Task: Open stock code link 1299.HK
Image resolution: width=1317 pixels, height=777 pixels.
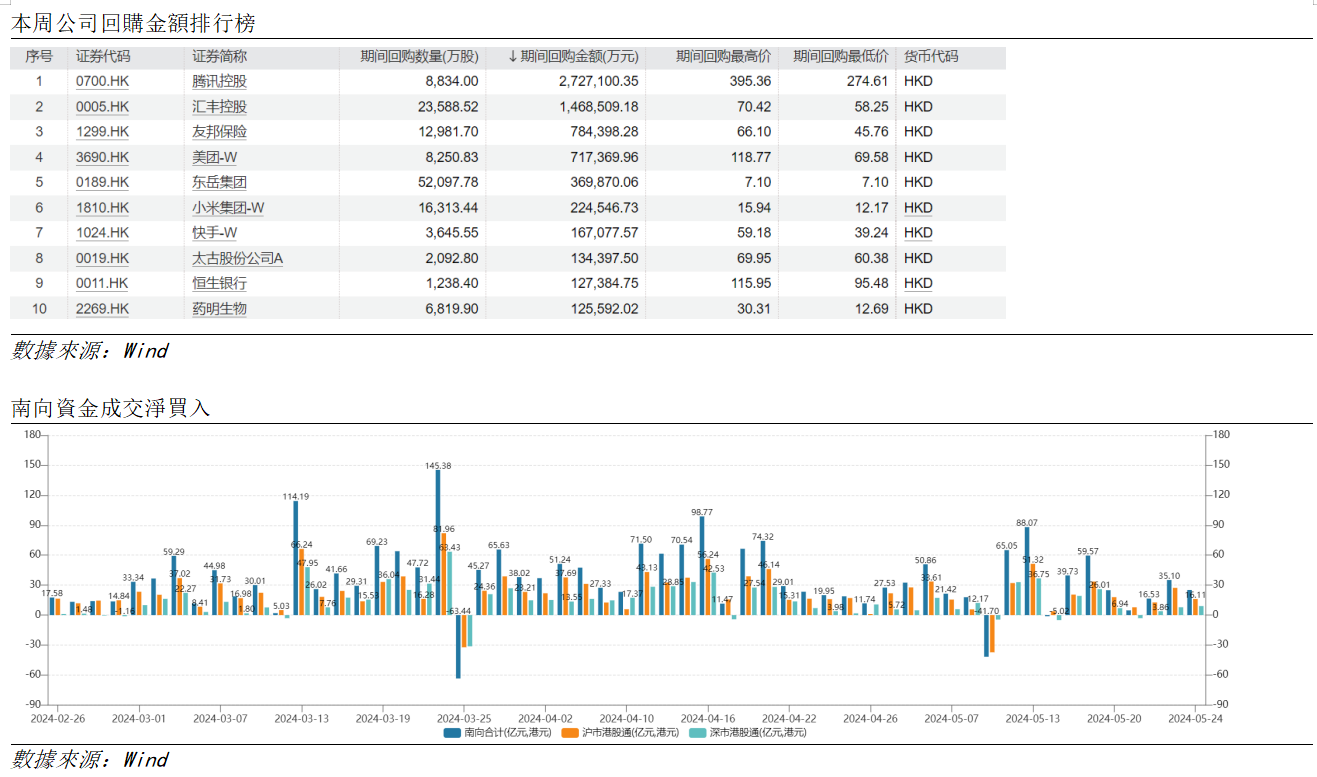Action: [102, 132]
